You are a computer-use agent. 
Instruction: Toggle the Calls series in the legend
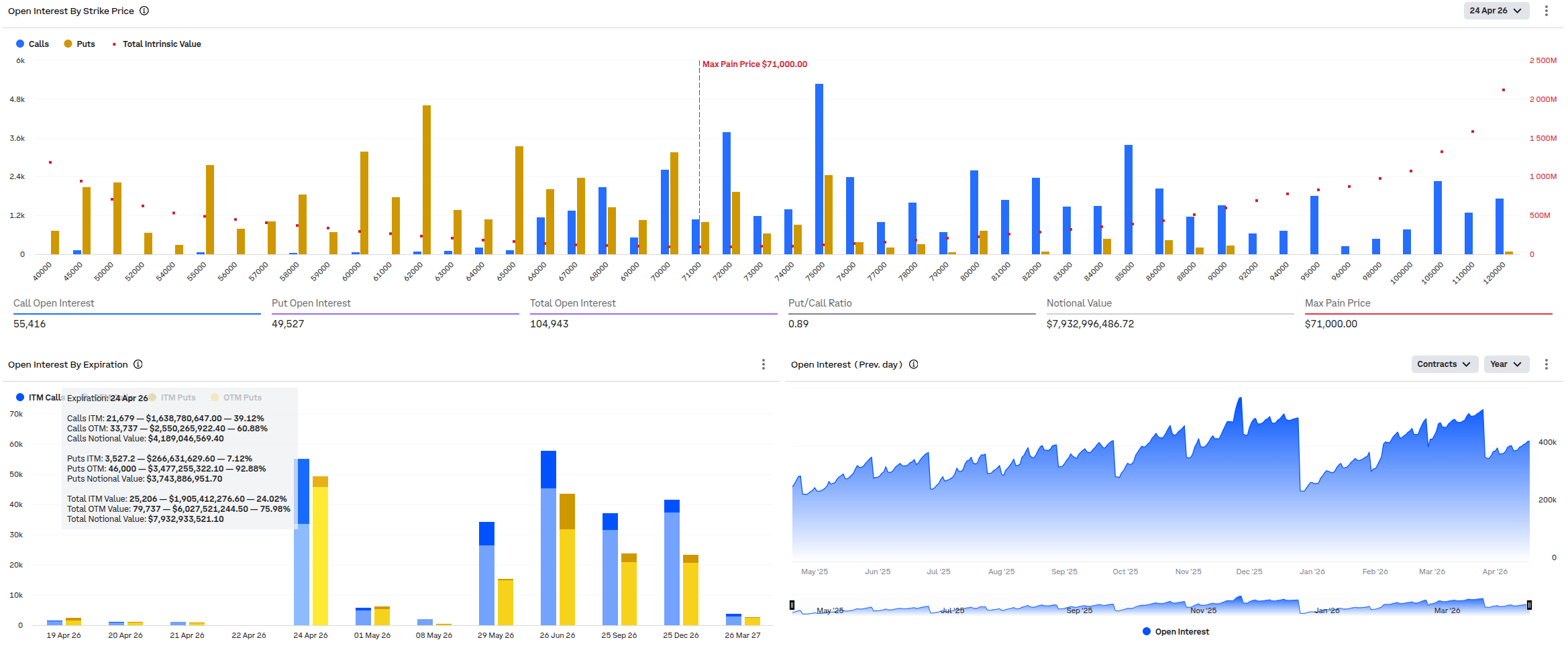pyautogui.click(x=33, y=44)
